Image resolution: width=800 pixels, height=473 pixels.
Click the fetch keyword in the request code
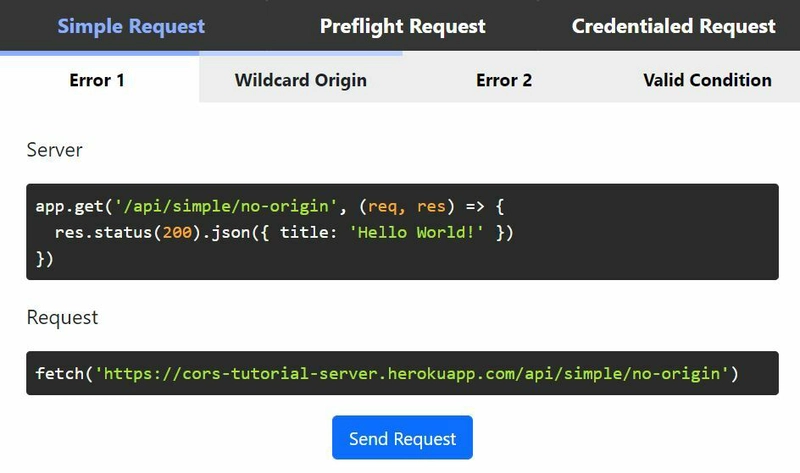[x=59, y=374]
